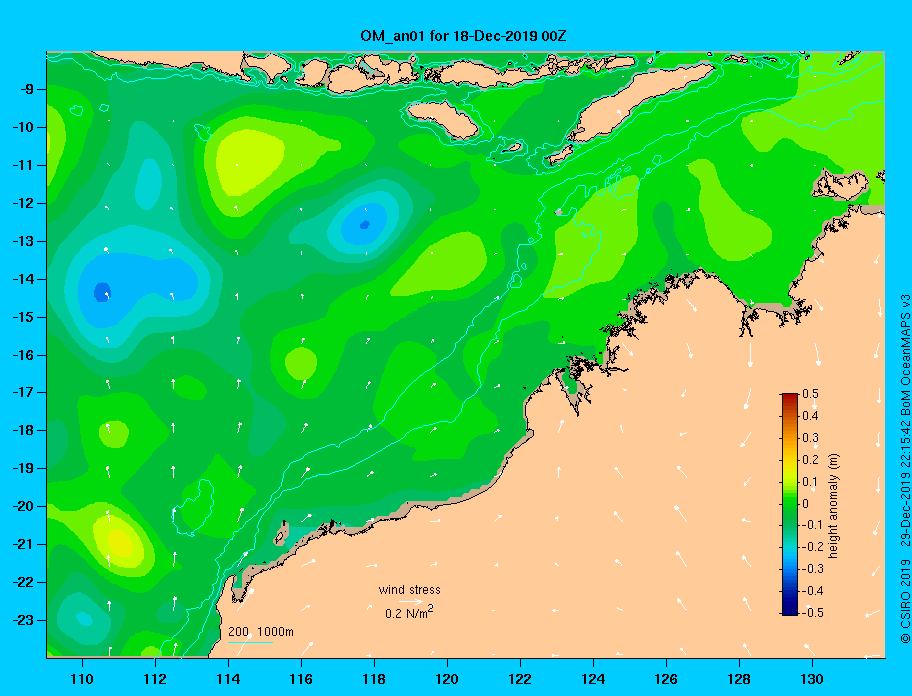
Task: Click latitude label '-14' on left axis
Action: pos(23,279)
